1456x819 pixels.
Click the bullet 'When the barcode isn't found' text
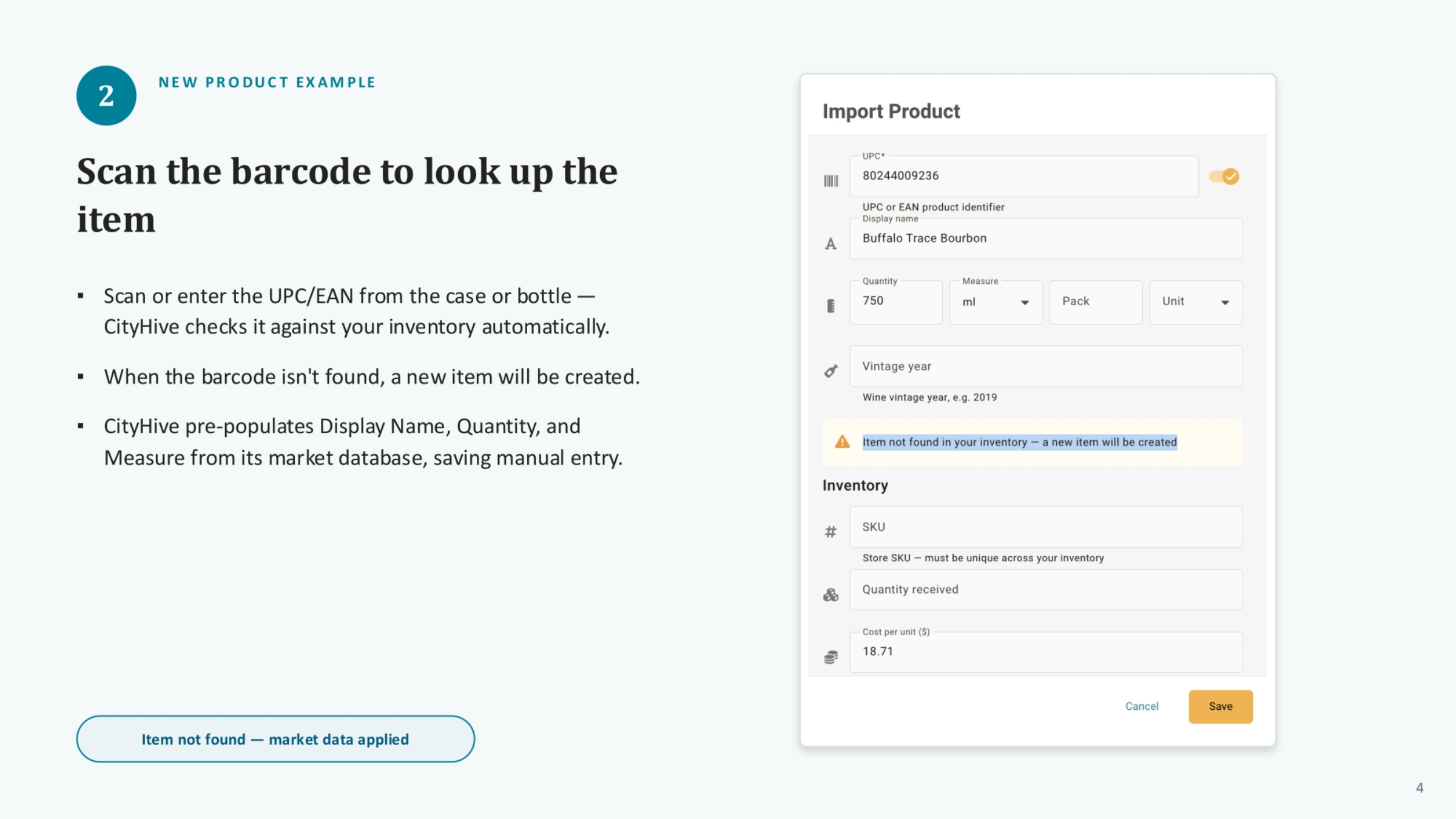372,377
